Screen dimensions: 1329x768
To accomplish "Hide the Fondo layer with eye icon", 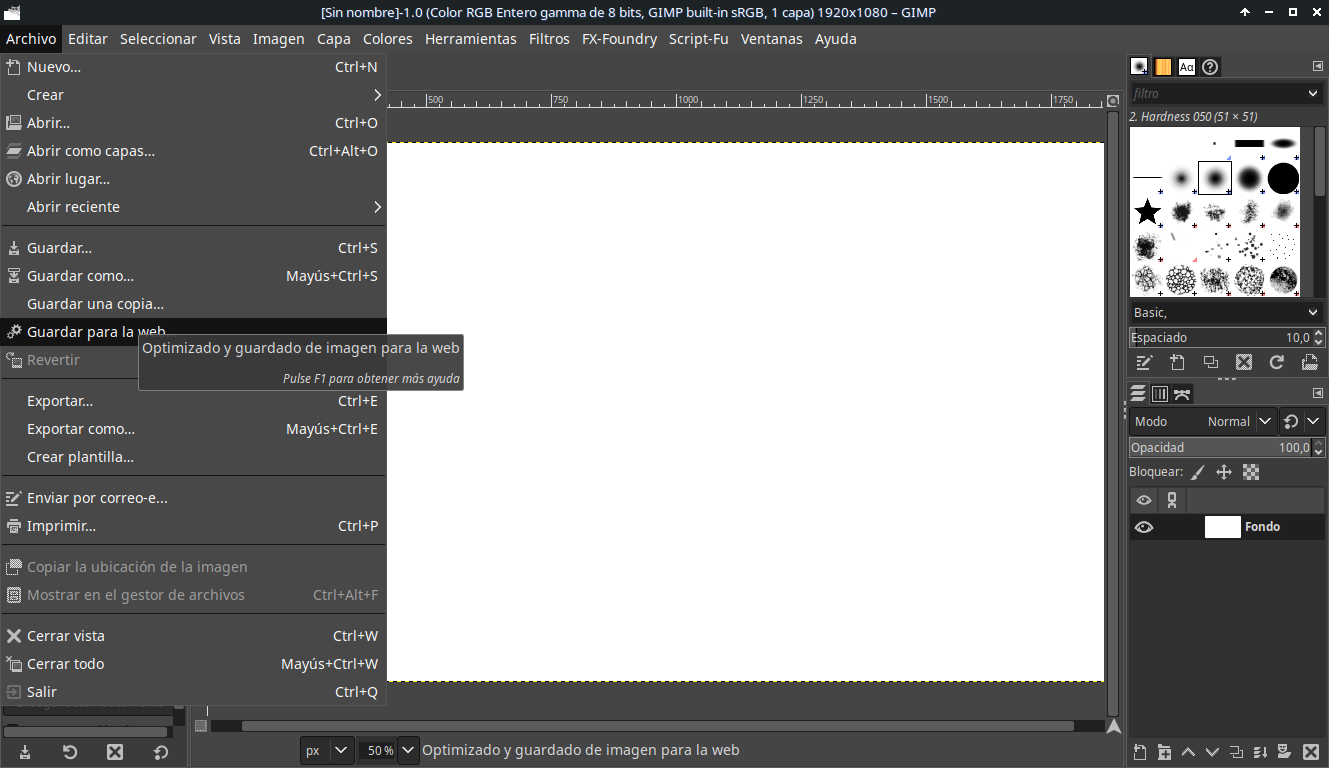I will click(1144, 527).
